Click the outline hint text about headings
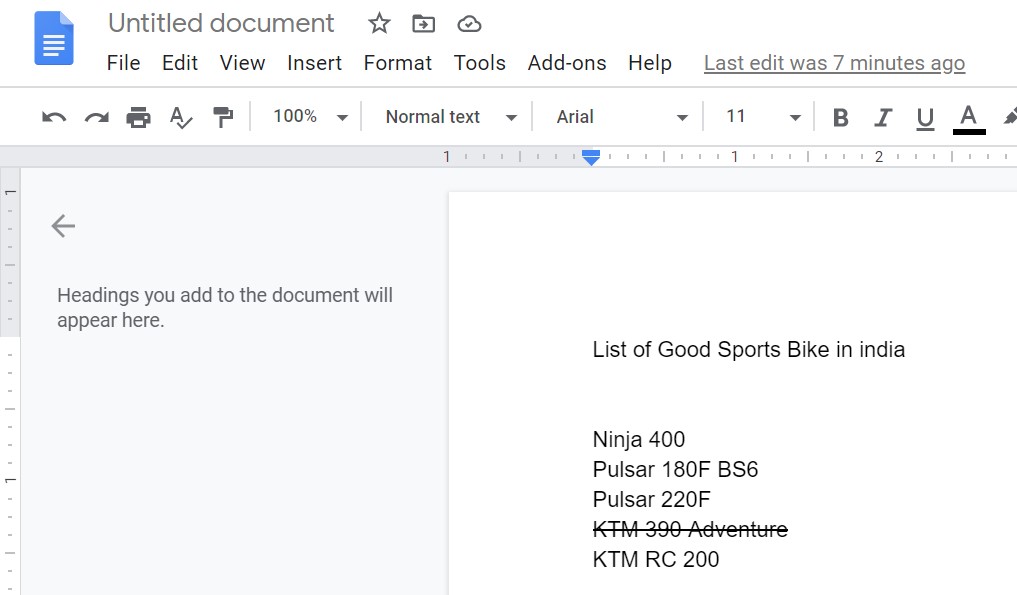Image resolution: width=1017 pixels, height=595 pixels. point(224,308)
